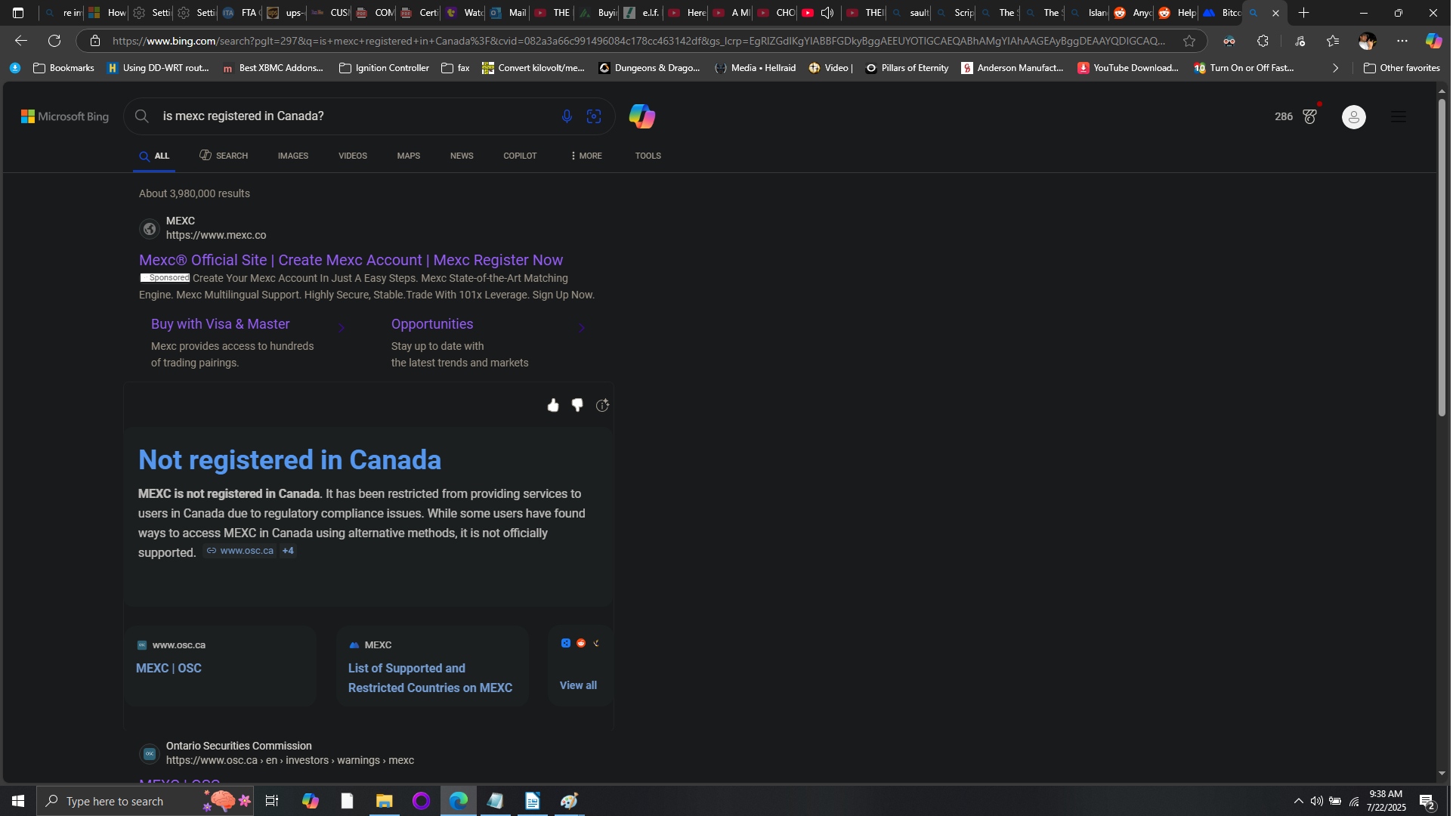Expand the +4 additional sources
This screenshot has width=1456, height=816.
(288, 551)
